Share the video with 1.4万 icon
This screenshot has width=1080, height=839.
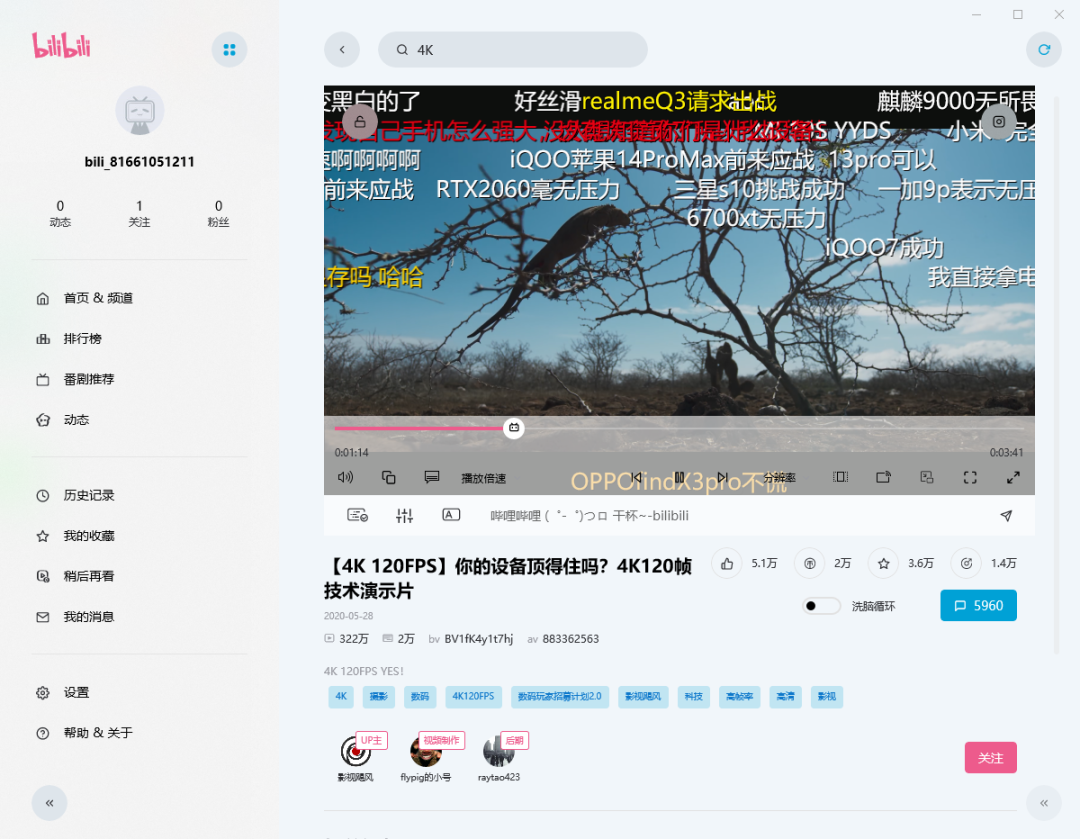pyautogui.click(x=966, y=564)
